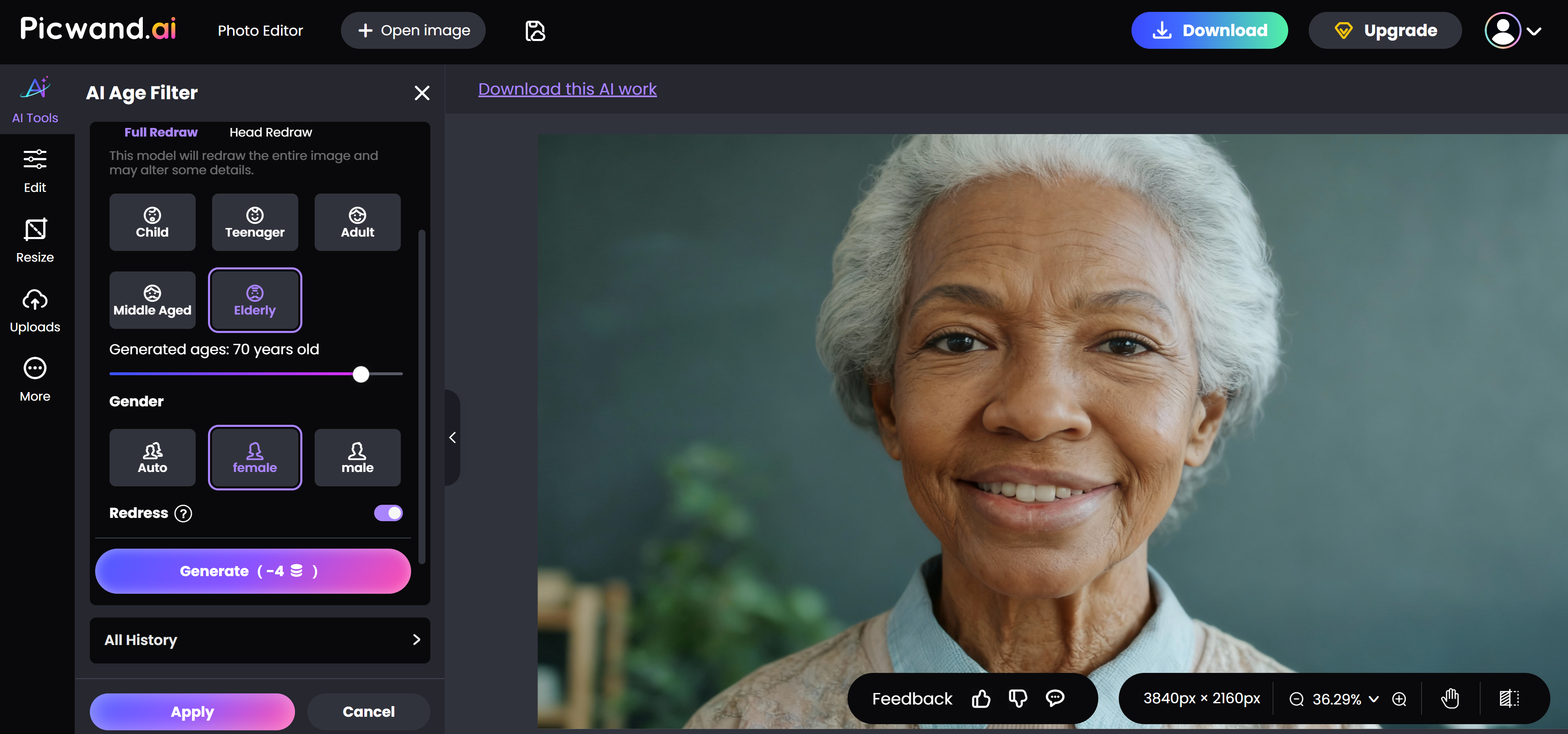Switch to the Head Redraw tab
The image size is (1568, 734).
(x=270, y=132)
